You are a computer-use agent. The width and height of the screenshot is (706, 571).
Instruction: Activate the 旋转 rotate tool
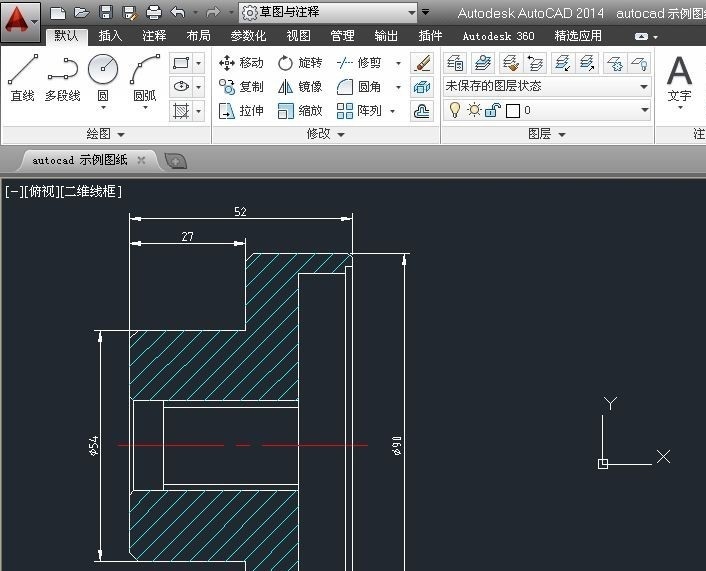pyautogui.click(x=300, y=63)
